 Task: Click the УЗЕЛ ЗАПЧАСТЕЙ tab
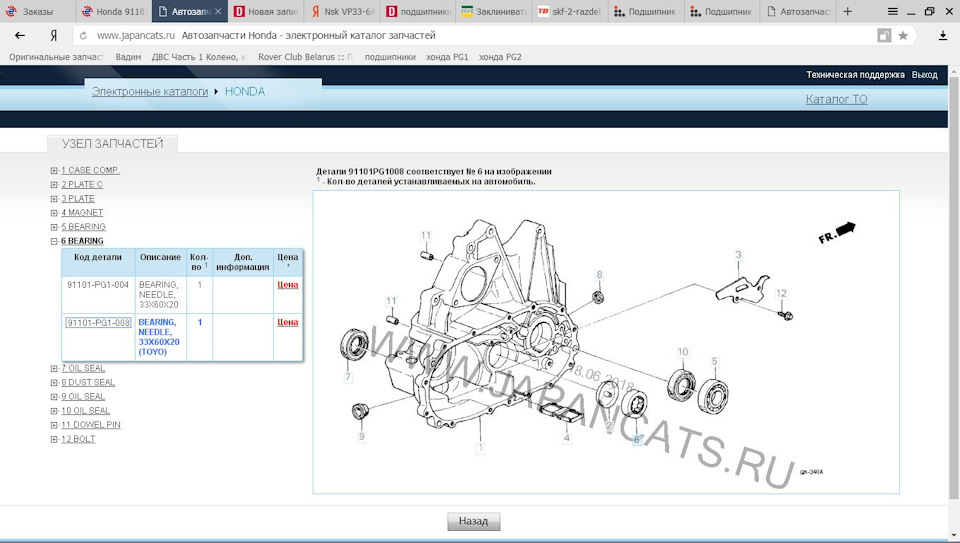point(113,144)
